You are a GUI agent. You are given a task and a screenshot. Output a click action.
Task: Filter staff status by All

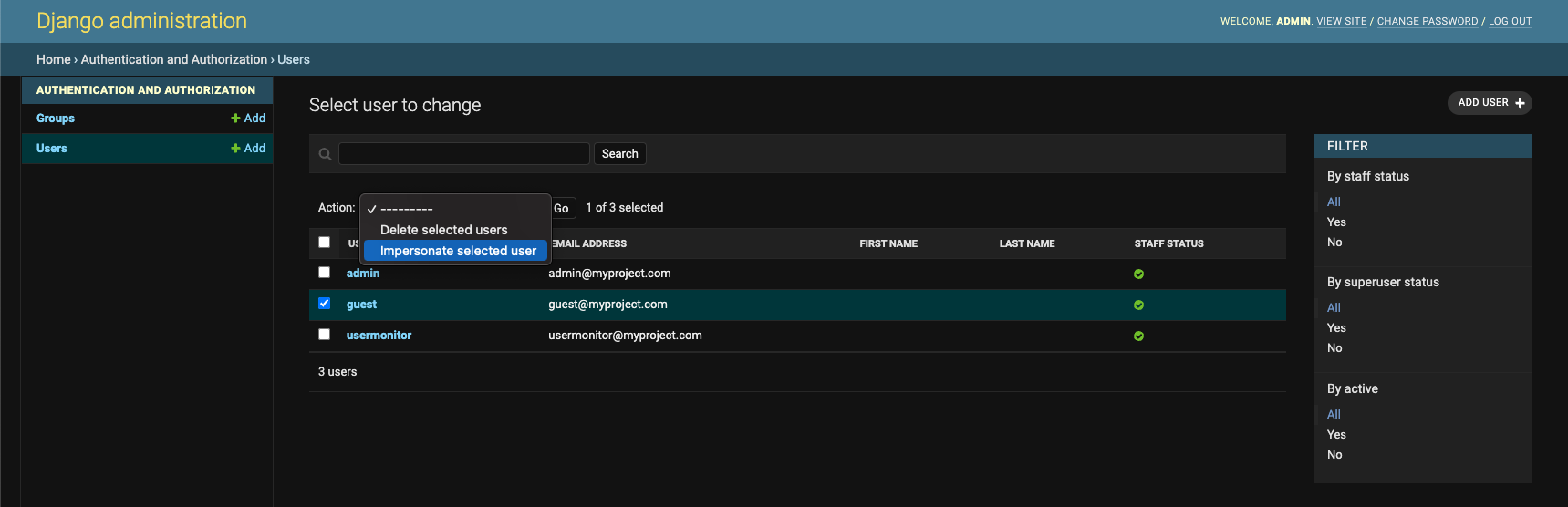tap(1334, 202)
